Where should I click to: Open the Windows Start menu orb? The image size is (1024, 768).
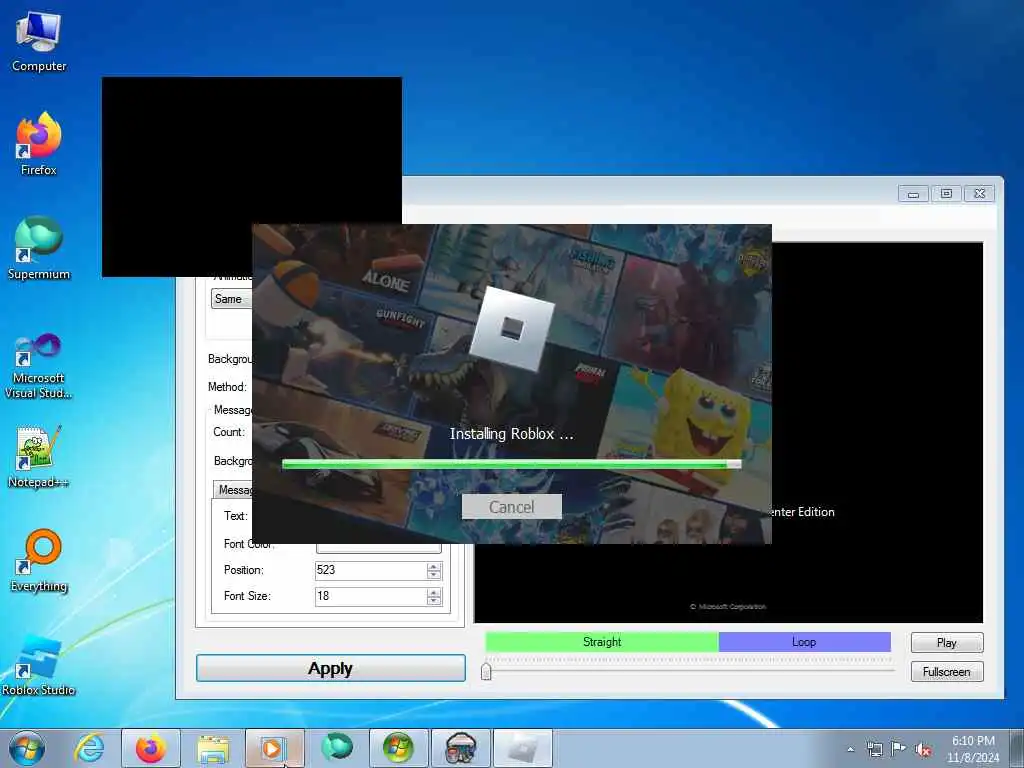27,748
